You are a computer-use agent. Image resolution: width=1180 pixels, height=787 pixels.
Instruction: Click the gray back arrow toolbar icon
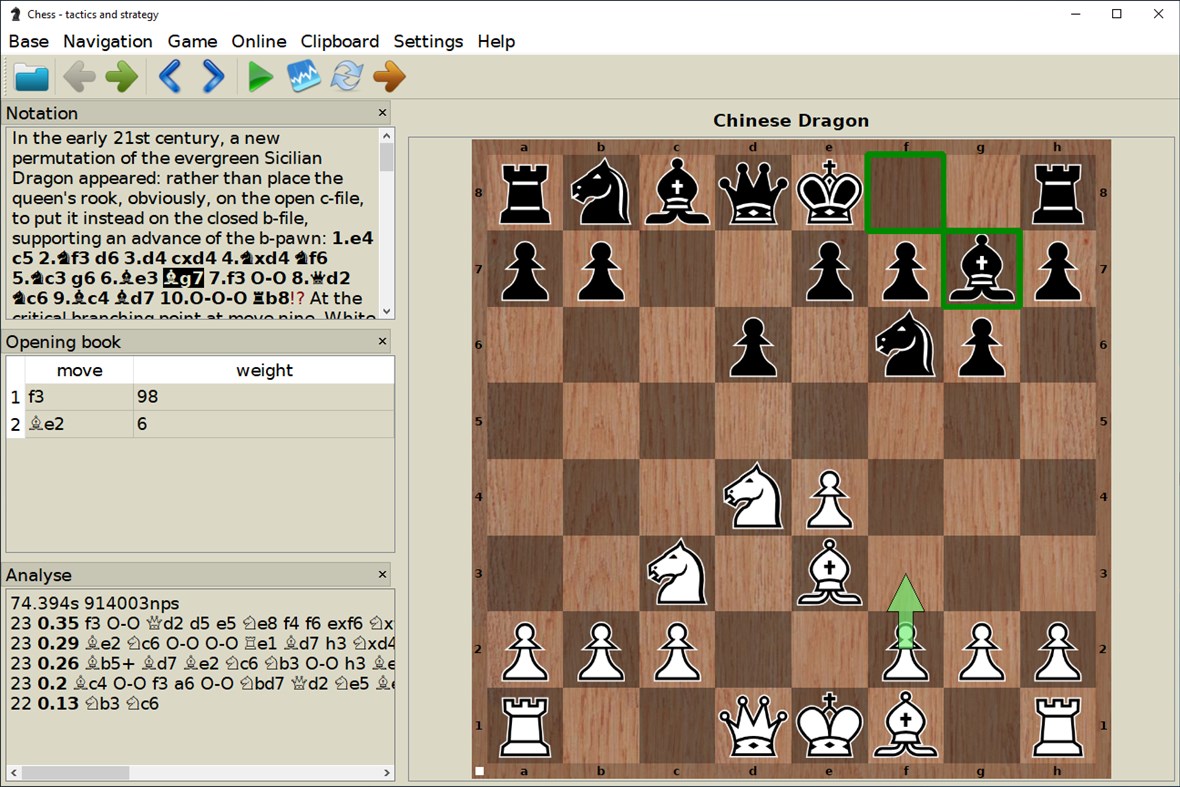(78, 76)
